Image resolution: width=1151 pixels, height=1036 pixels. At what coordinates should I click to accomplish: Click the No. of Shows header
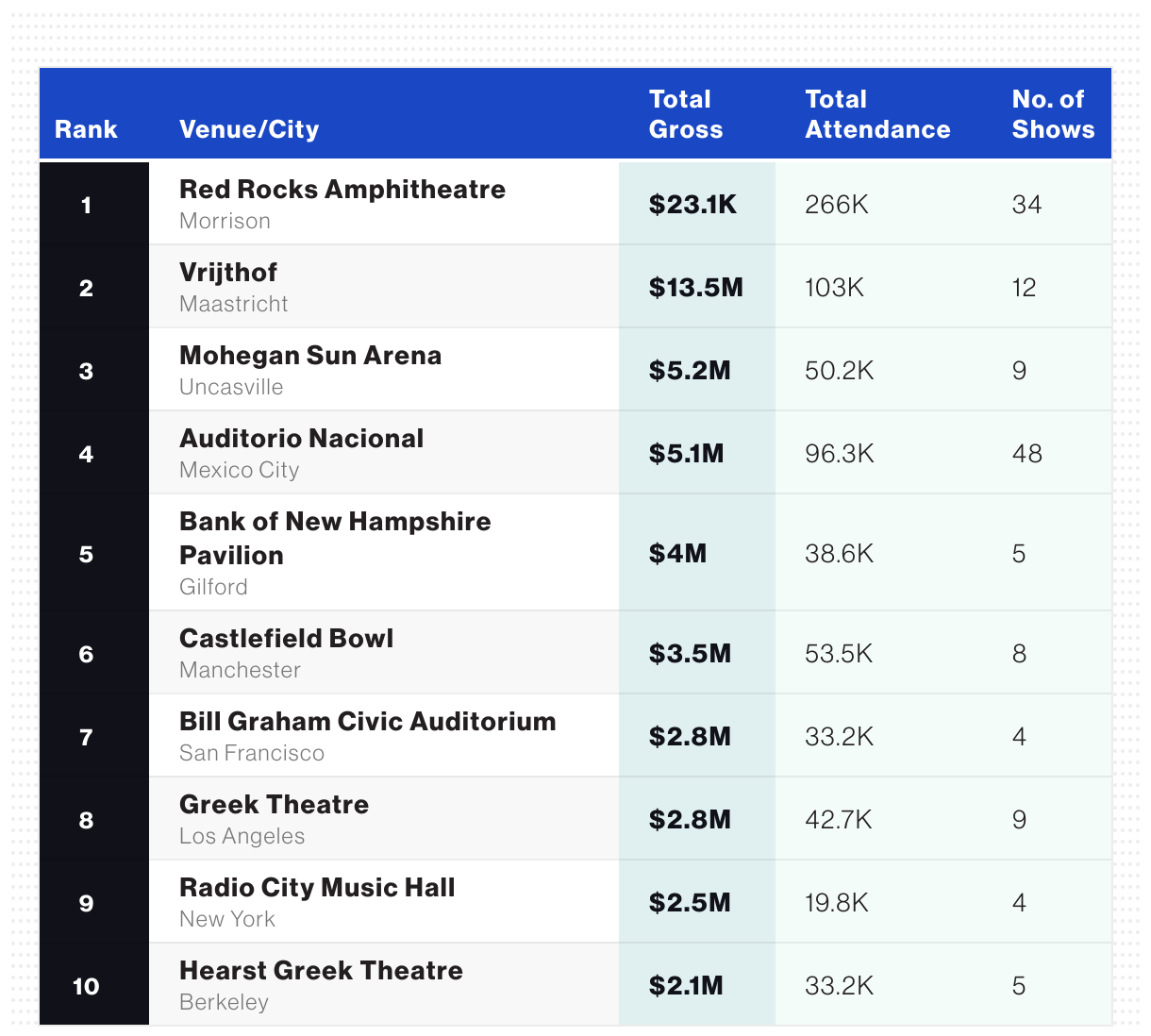1053,114
